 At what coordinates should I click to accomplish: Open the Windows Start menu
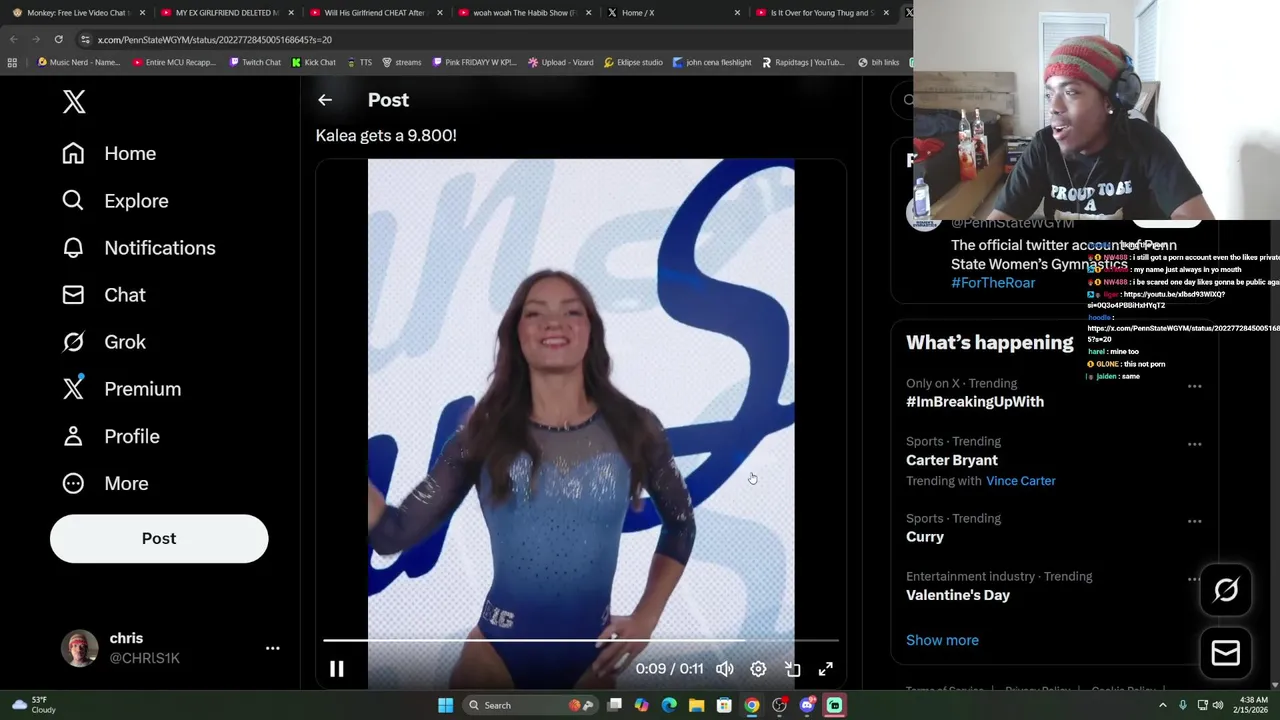click(x=446, y=705)
